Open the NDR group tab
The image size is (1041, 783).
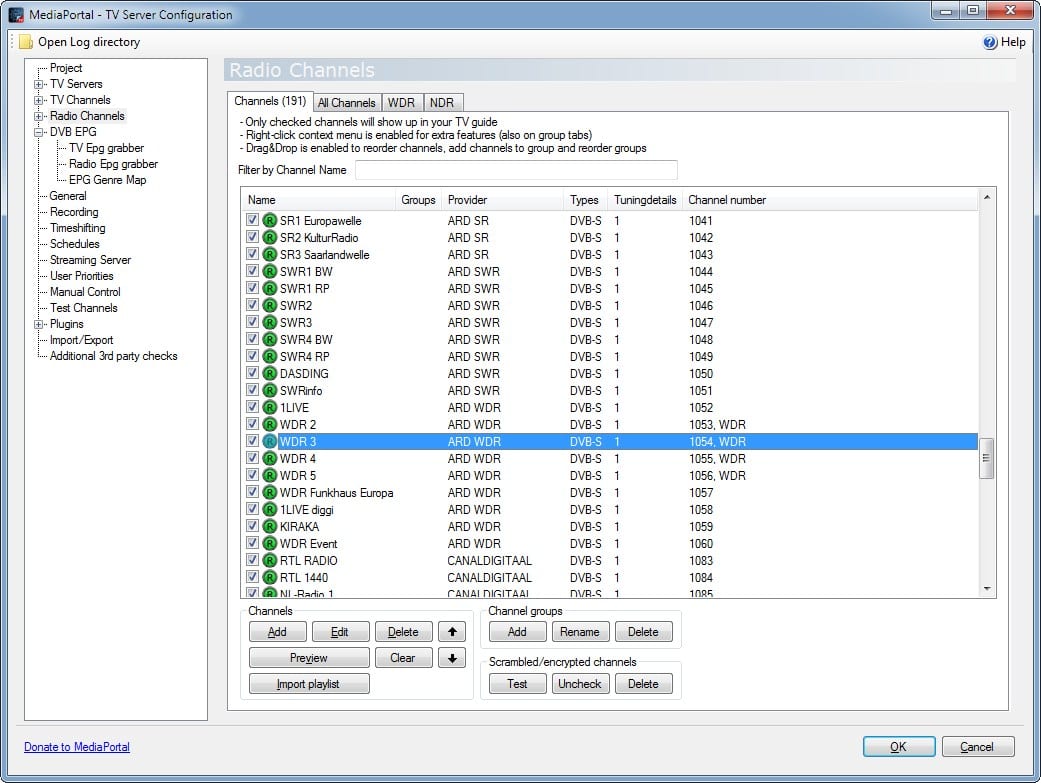coord(443,102)
